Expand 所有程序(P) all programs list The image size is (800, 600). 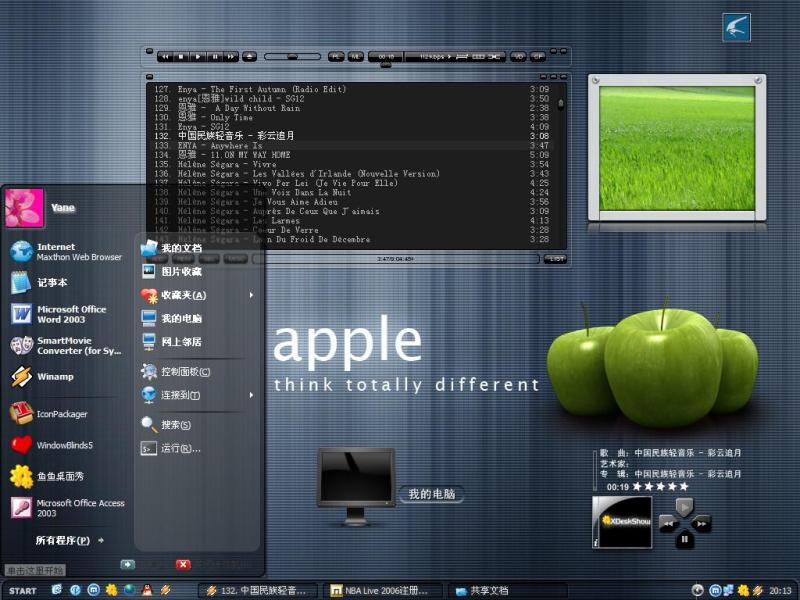pos(69,541)
